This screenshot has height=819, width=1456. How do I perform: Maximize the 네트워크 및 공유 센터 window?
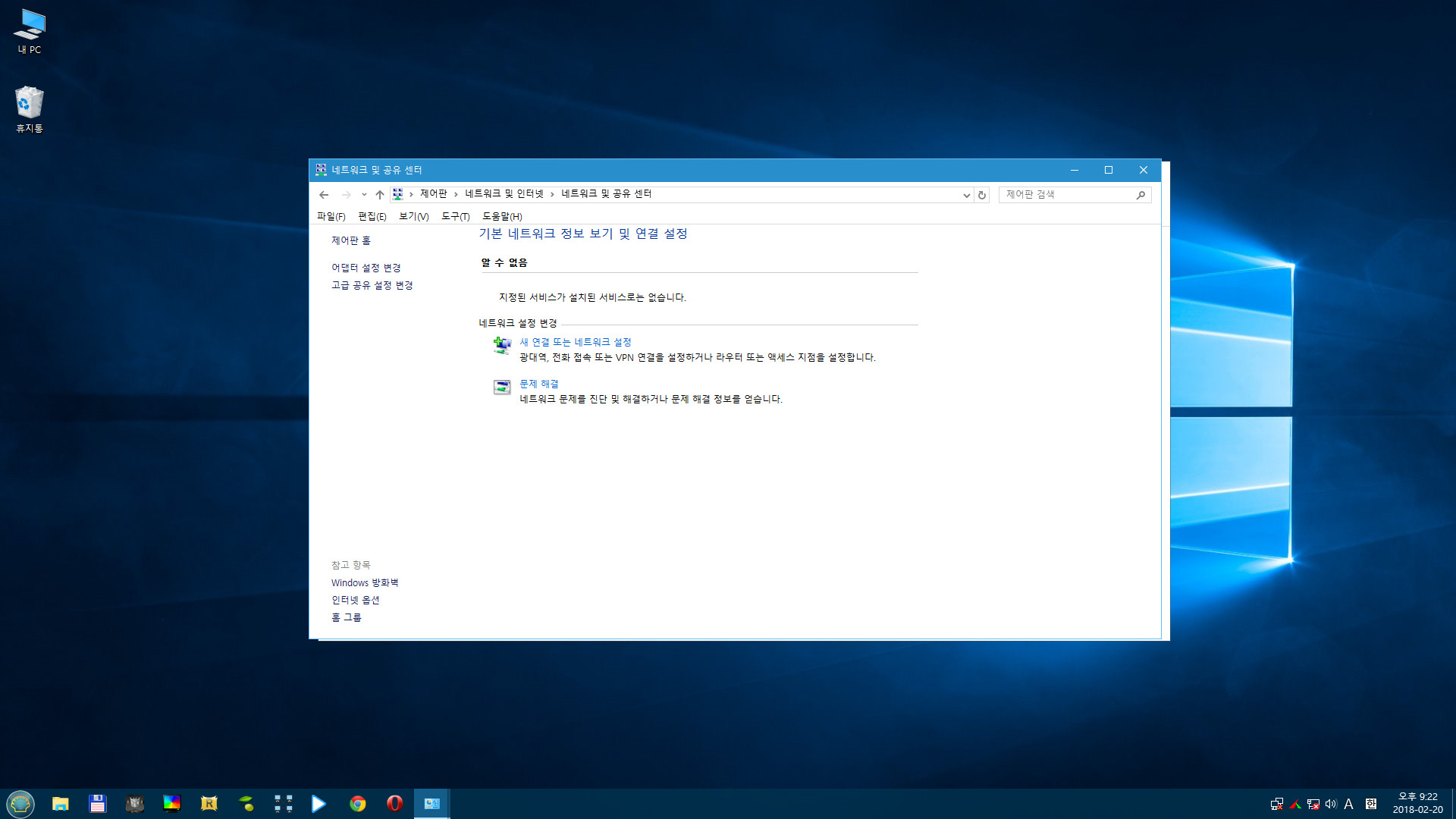point(1109,170)
